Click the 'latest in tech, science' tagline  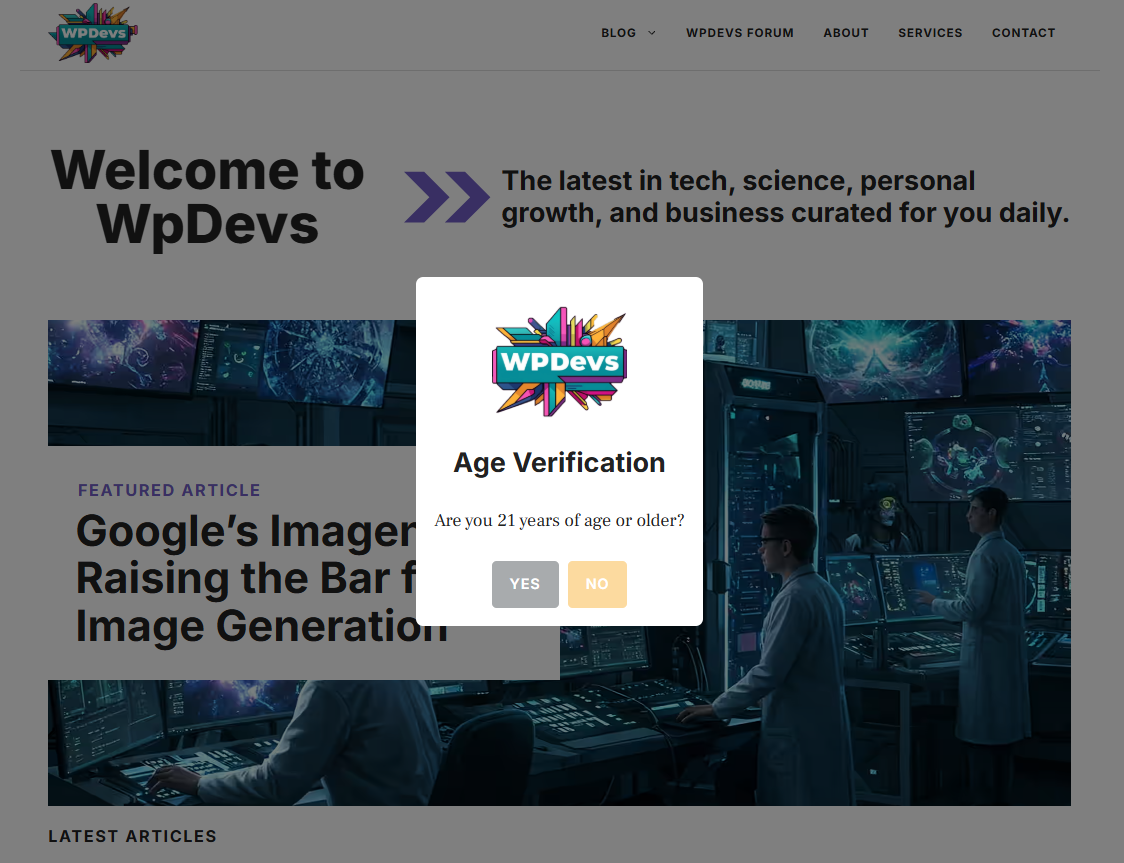[x=786, y=197]
